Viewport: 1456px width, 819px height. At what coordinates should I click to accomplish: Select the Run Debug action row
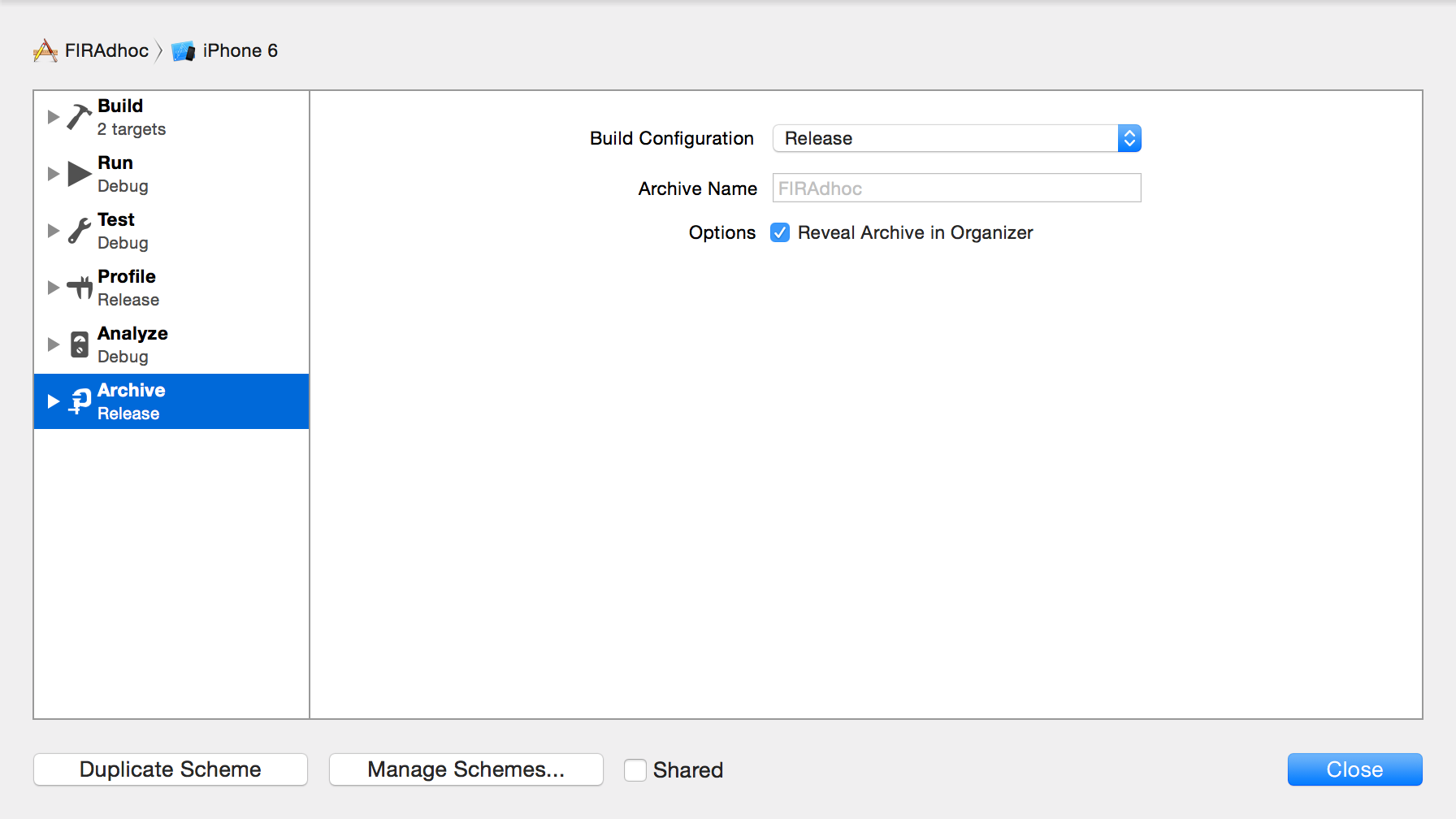pyautogui.click(x=171, y=175)
